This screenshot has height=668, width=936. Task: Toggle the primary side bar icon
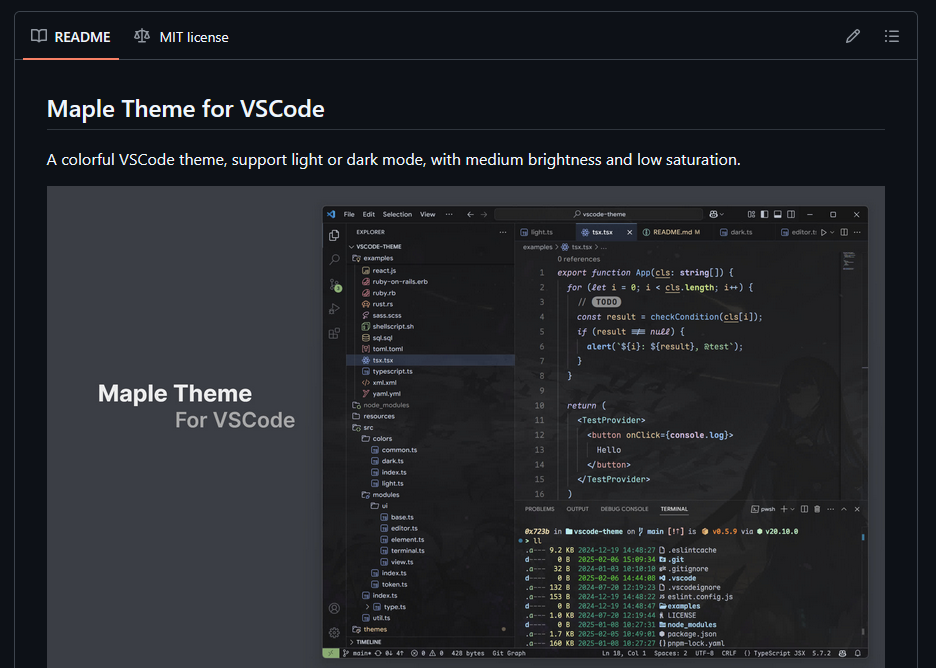tap(765, 214)
